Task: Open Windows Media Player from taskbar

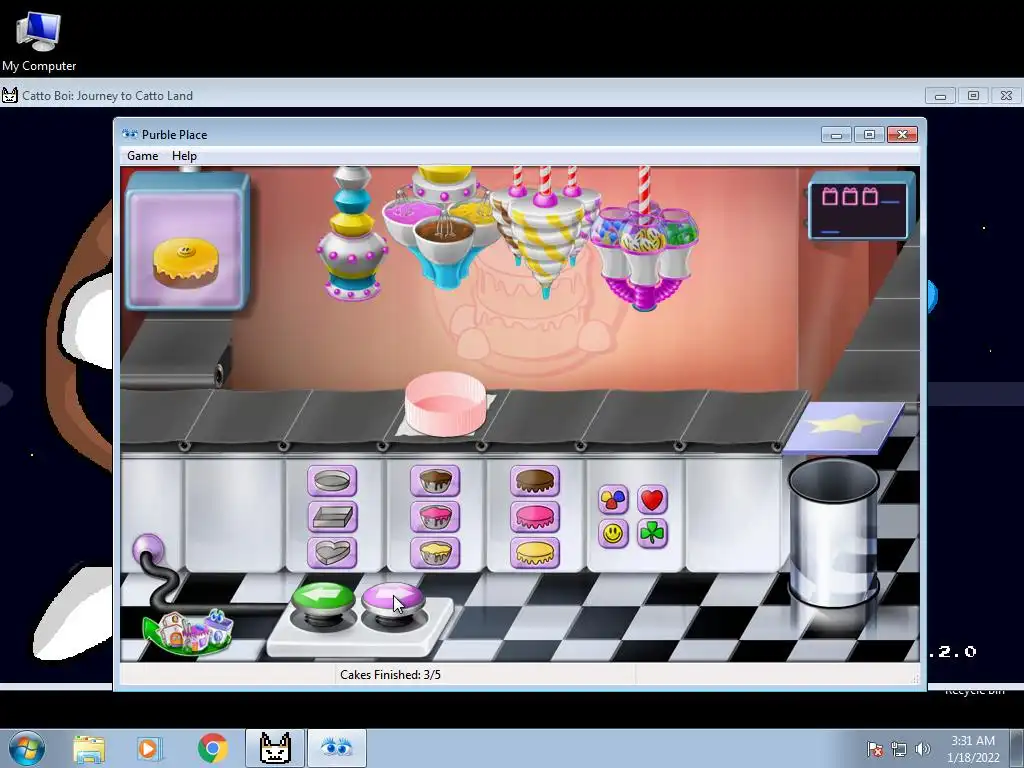Action: click(150, 748)
